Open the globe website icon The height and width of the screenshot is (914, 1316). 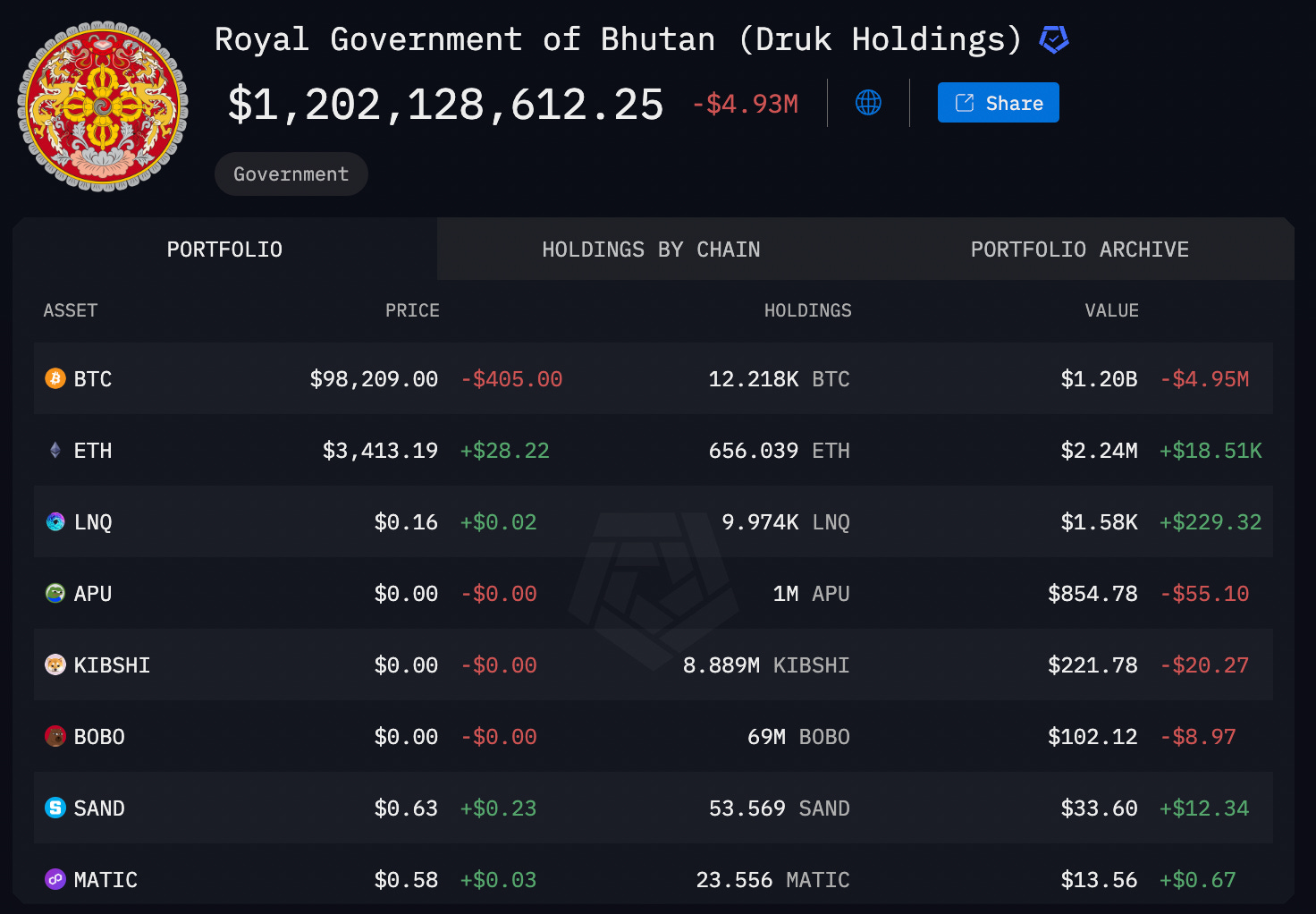pyautogui.click(x=868, y=103)
